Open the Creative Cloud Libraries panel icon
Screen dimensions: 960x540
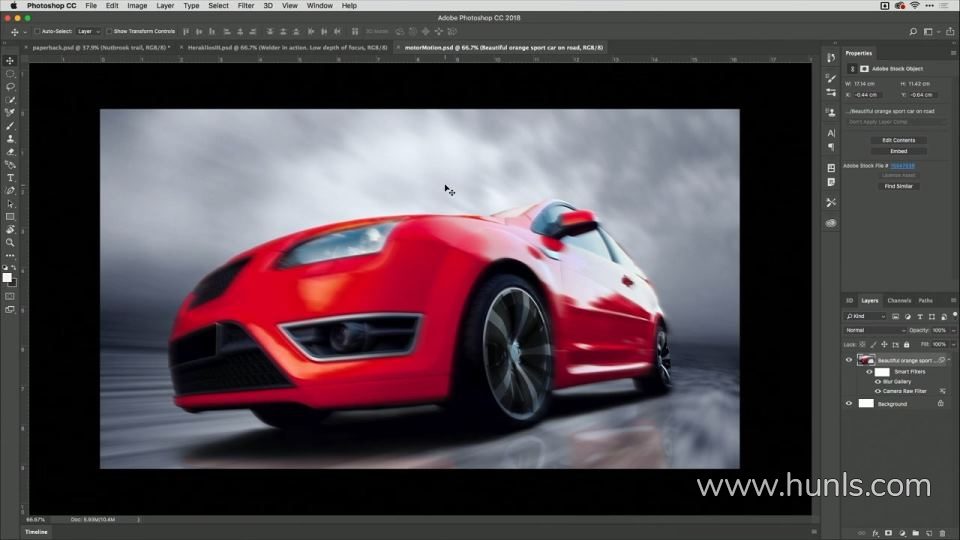pos(831,223)
